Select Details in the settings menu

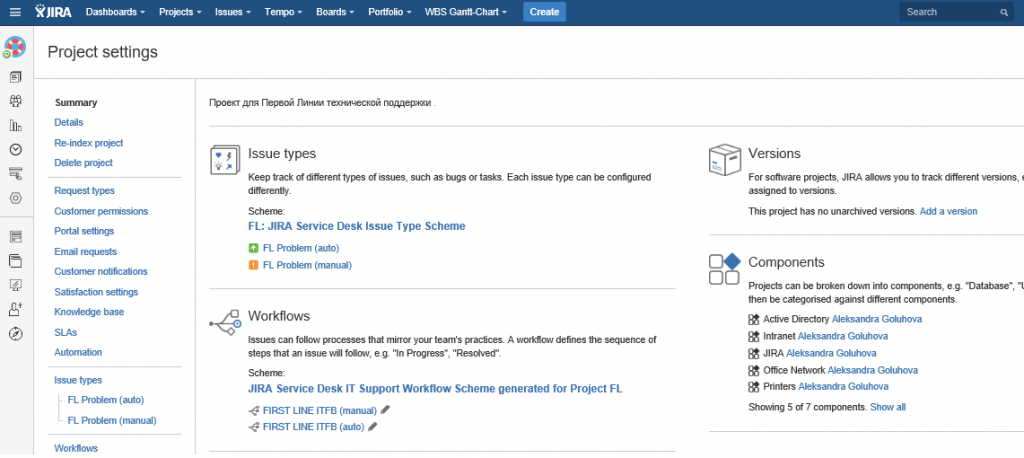(69, 122)
